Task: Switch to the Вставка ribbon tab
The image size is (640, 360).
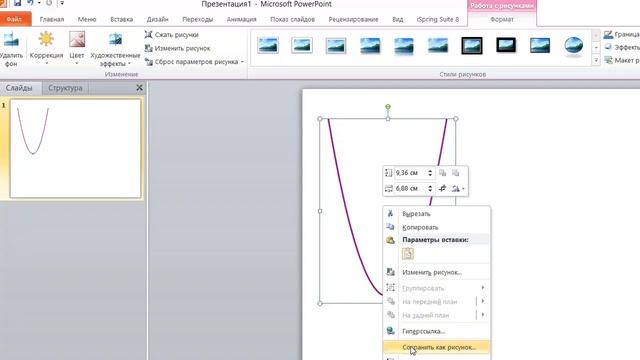Action: [x=122, y=19]
